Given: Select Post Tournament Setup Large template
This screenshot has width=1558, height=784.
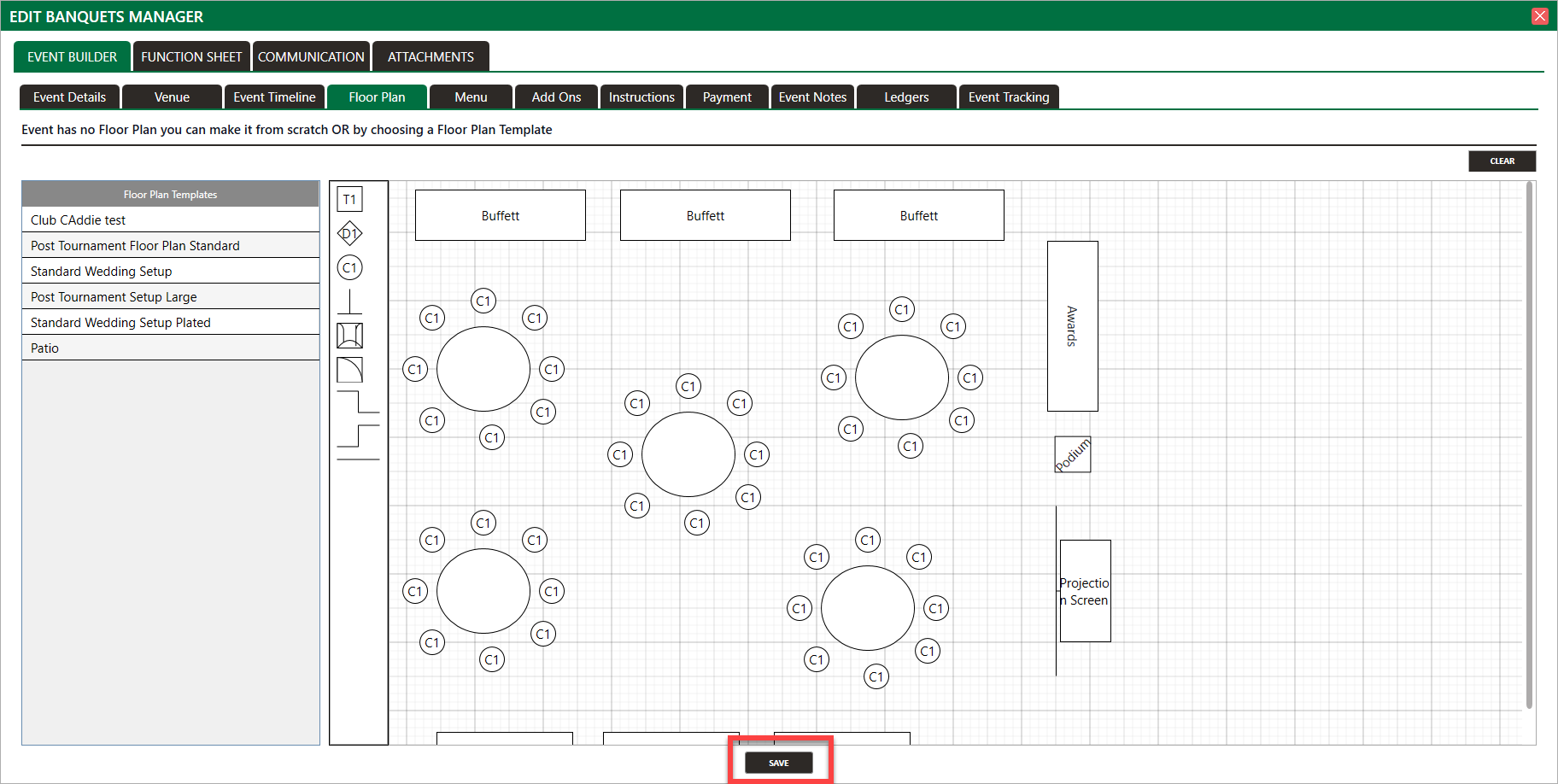Looking at the screenshot, I should 114,296.
